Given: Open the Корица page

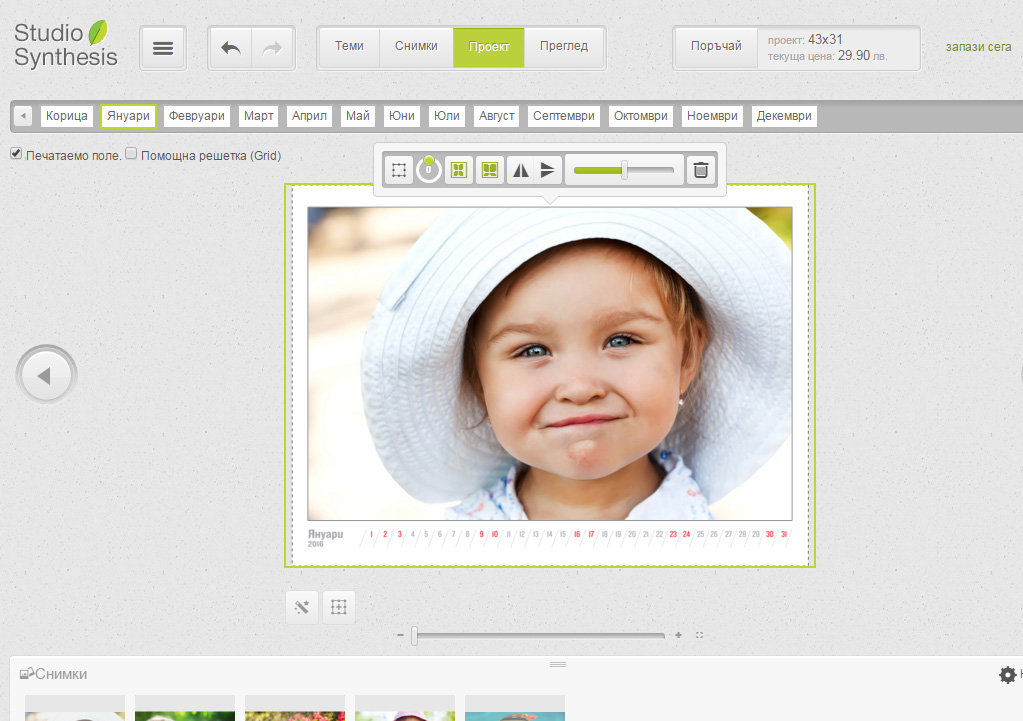Looking at the screenshot, I should (x=67, y=116).
